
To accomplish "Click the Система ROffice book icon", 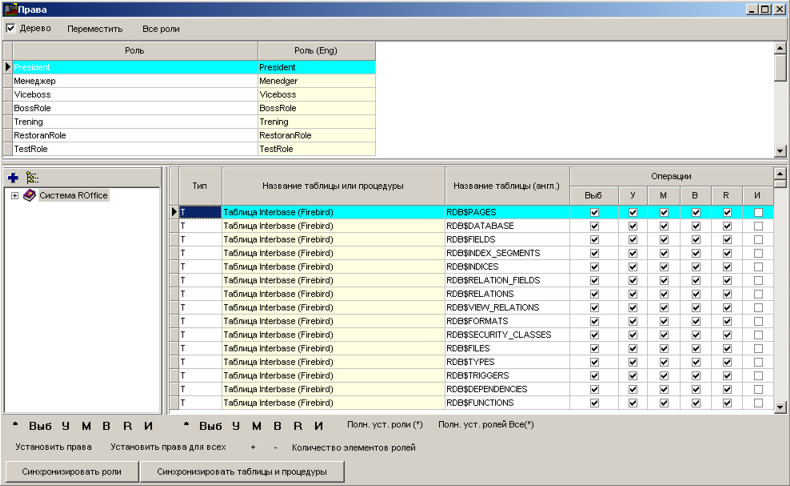I will 30,195.
